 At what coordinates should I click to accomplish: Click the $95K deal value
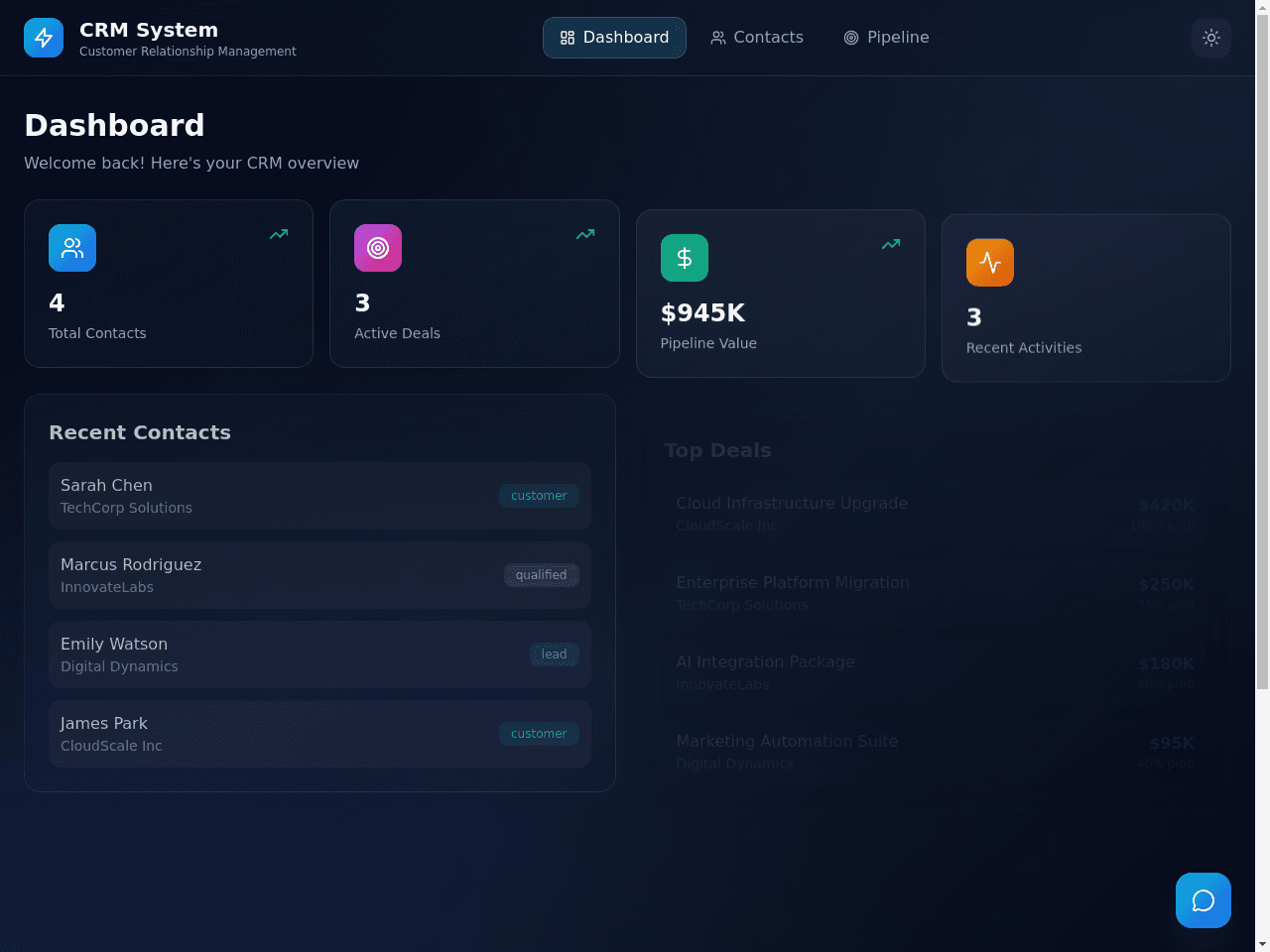[x=1172, y=743]
